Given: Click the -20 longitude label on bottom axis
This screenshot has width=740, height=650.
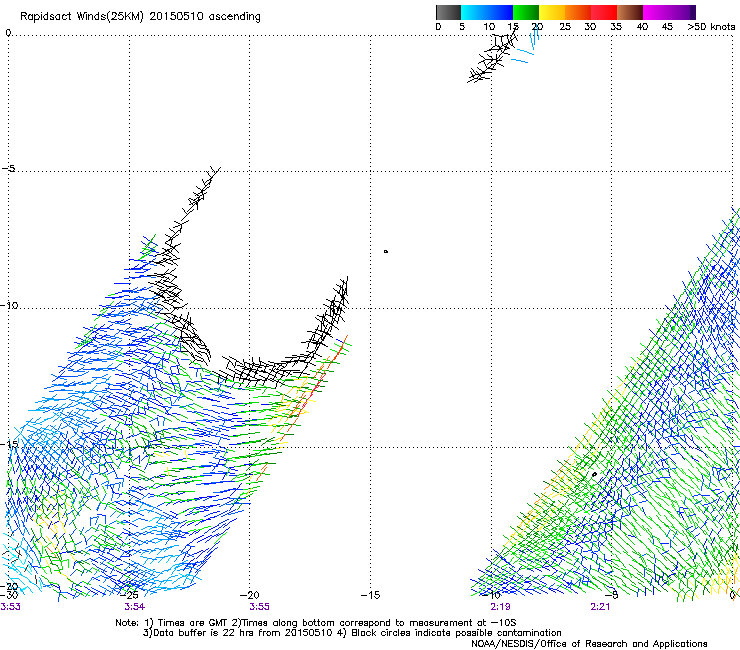Looking at the screenshot, I should tap(250, 595).
